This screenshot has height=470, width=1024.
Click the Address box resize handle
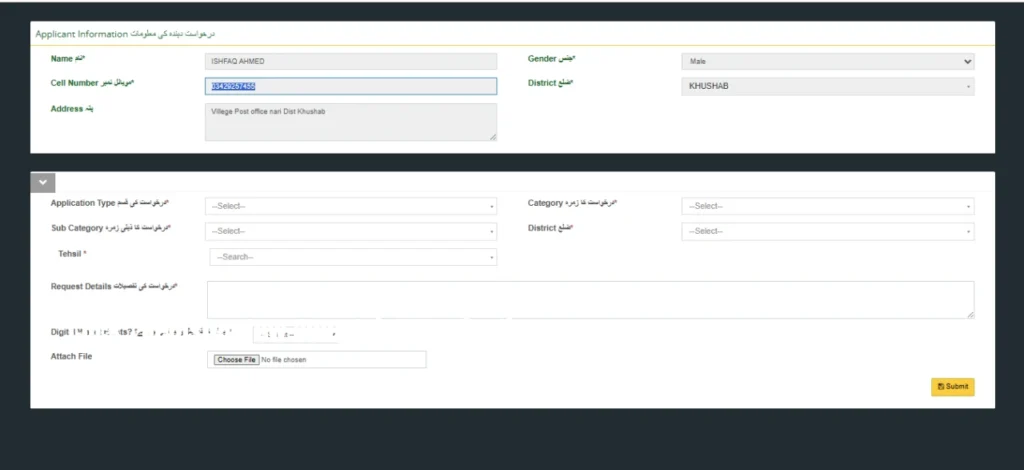[x=492, y=136]
